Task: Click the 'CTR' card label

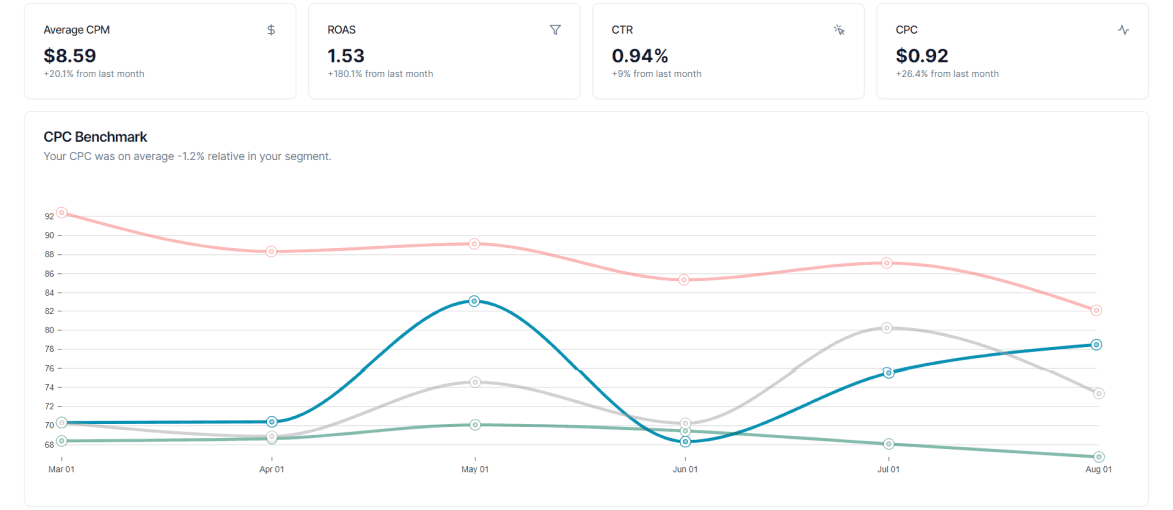Action: [x=622, y=31]
